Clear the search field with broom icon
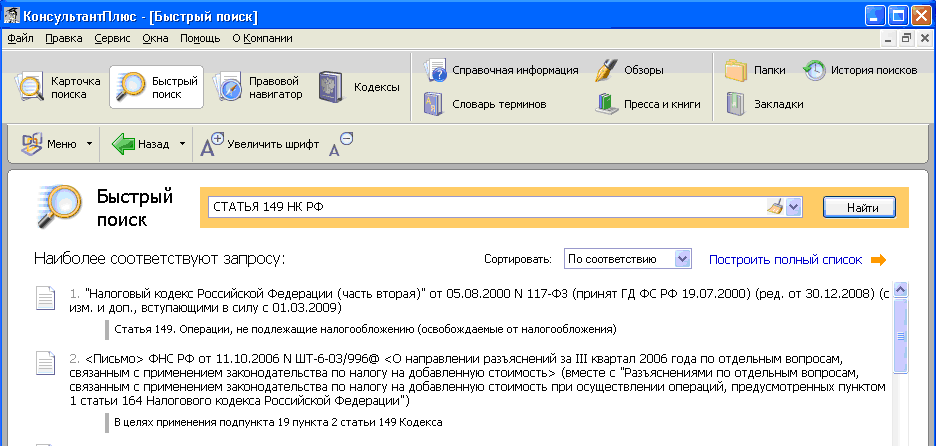Screen dimensions: 936x446 [774, 208]
